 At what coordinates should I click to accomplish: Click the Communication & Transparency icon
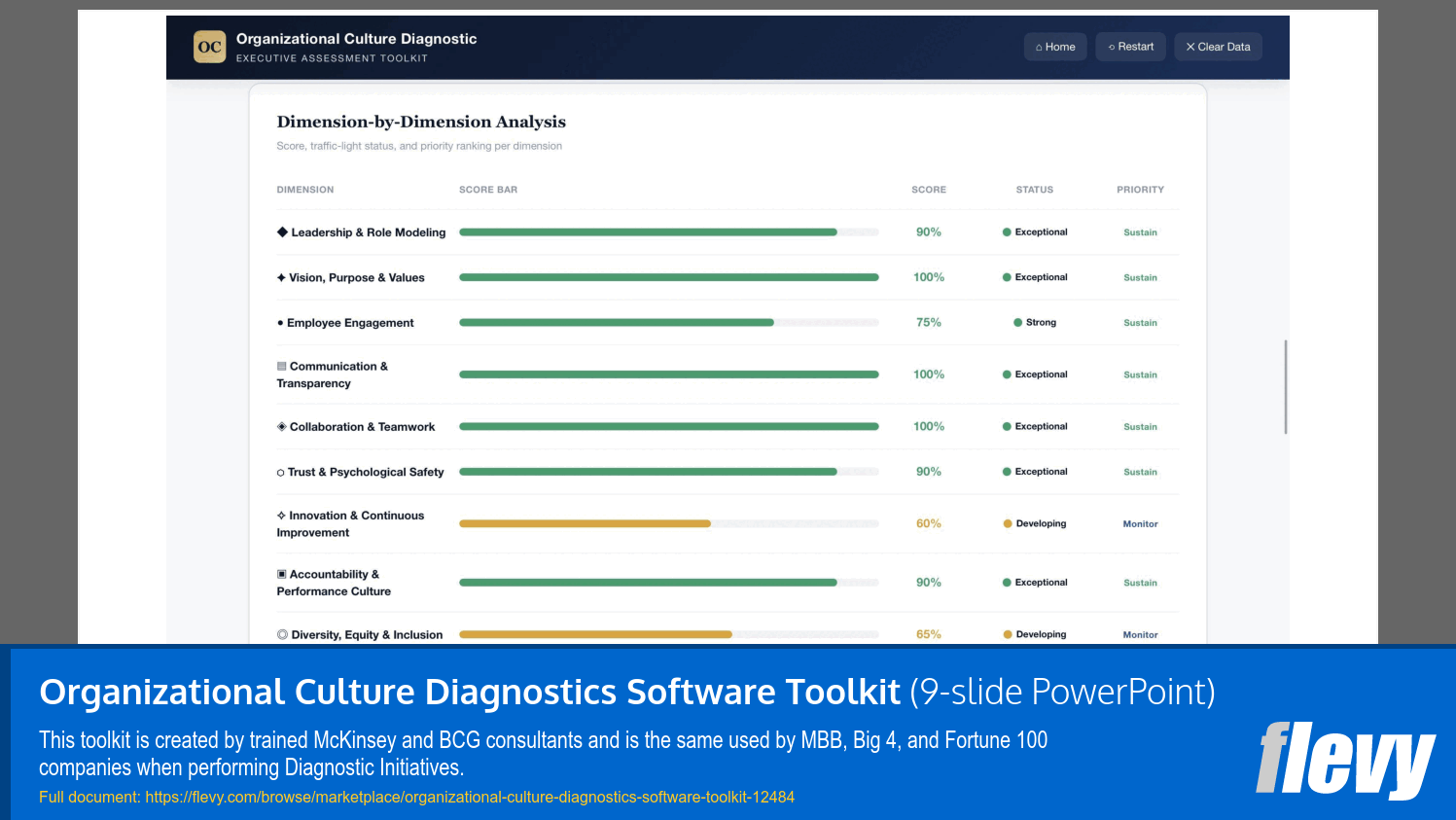(282, 367)
